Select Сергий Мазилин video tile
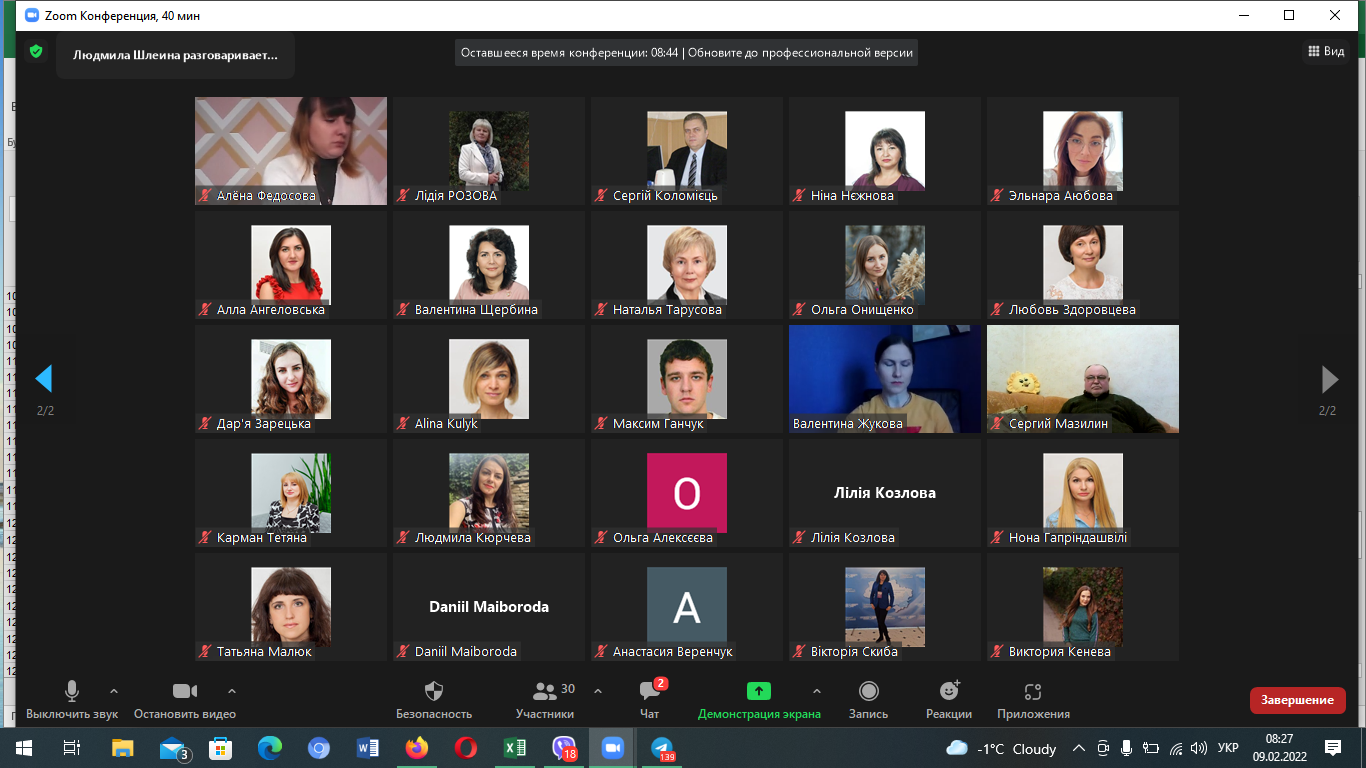 point(1083,379)
